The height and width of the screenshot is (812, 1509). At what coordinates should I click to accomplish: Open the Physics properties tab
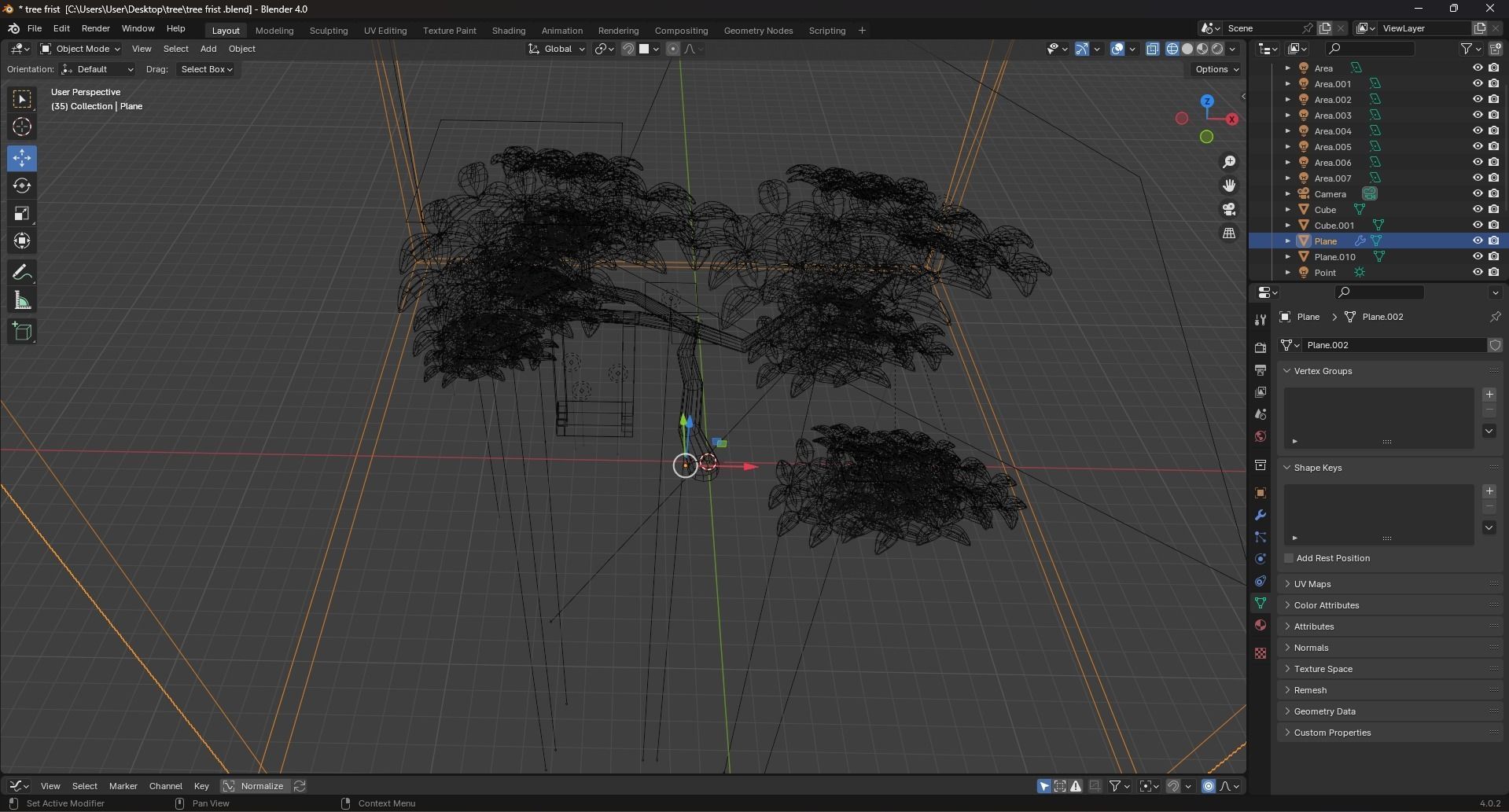tap(1261, 559)
